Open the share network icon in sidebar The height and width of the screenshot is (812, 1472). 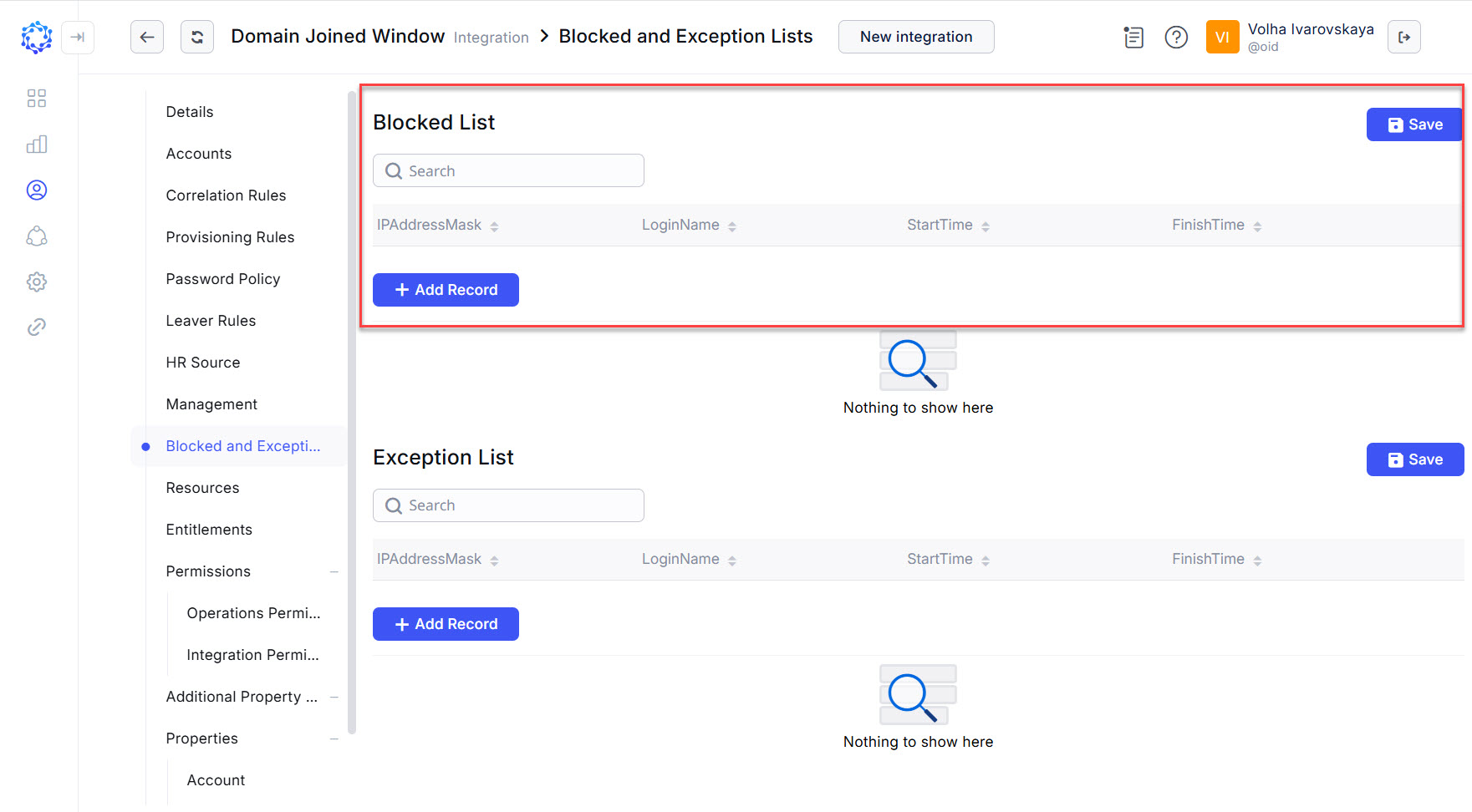click(x=37, y=236)
